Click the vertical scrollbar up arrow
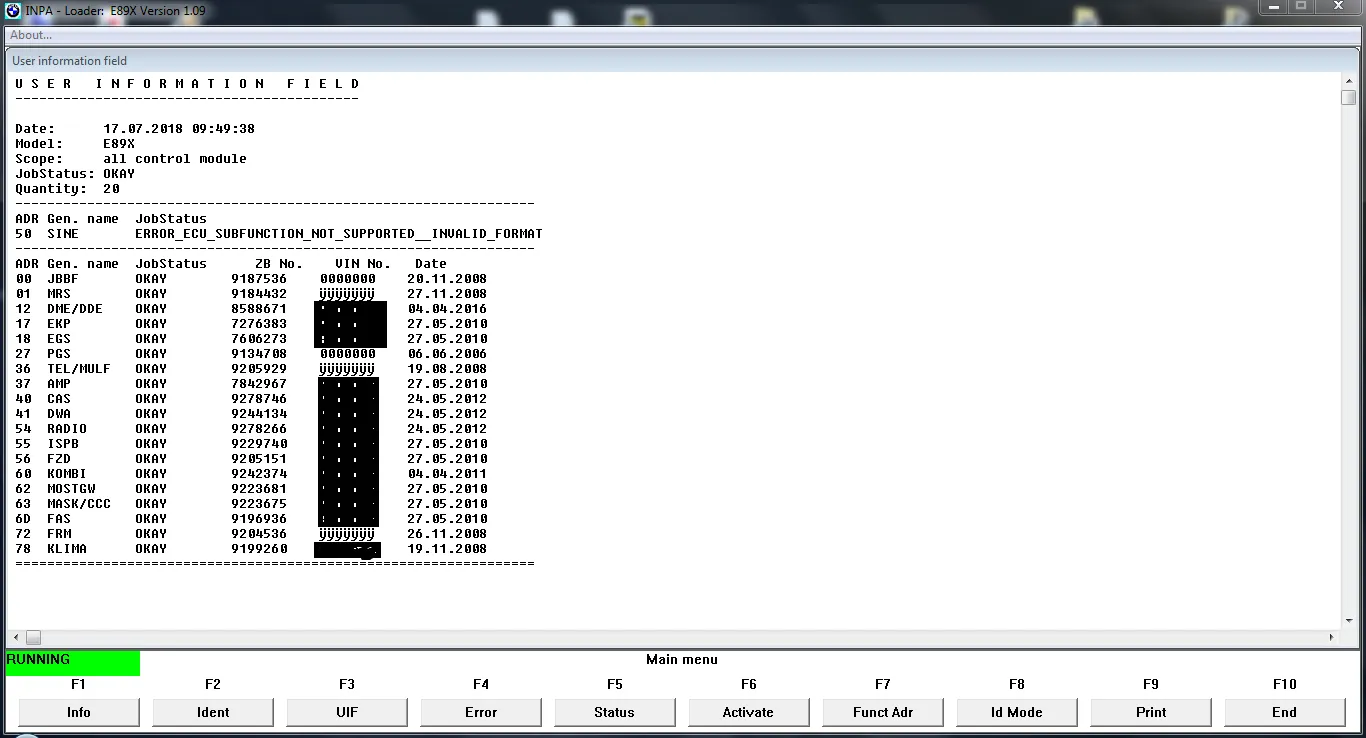This screenshot has width=1366, height=738. click(1348, 81)
